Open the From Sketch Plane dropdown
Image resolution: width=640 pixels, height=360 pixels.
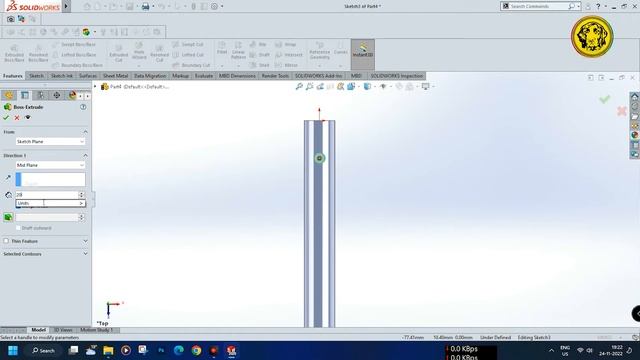point(50,142)
